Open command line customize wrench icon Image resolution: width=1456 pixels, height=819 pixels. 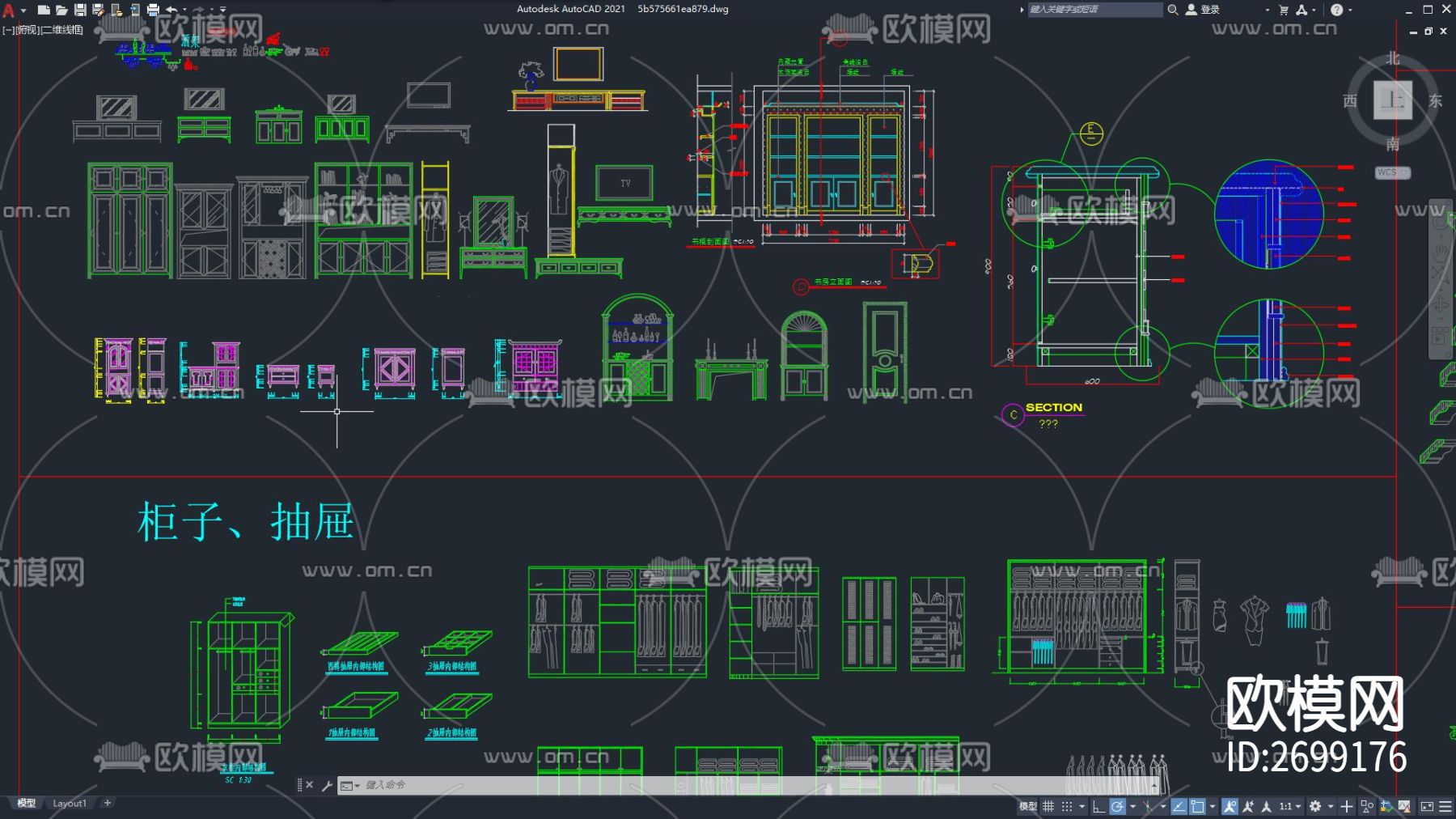coord(327,785)
